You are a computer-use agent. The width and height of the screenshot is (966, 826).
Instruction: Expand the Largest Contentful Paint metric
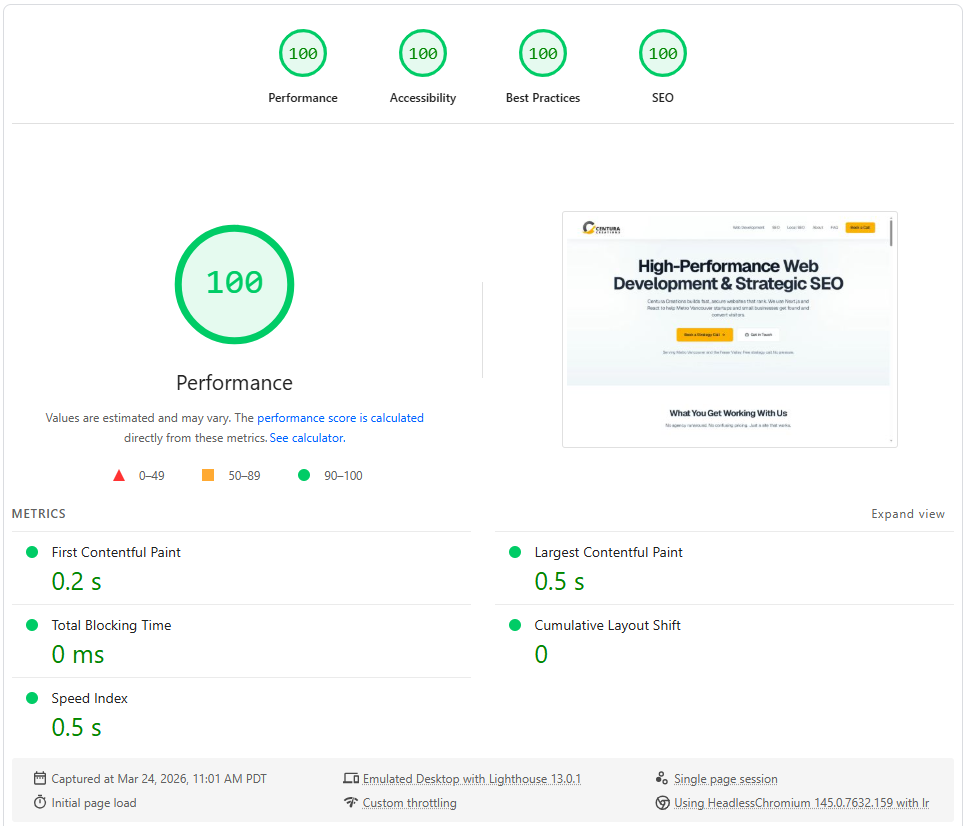click(608, 552)
